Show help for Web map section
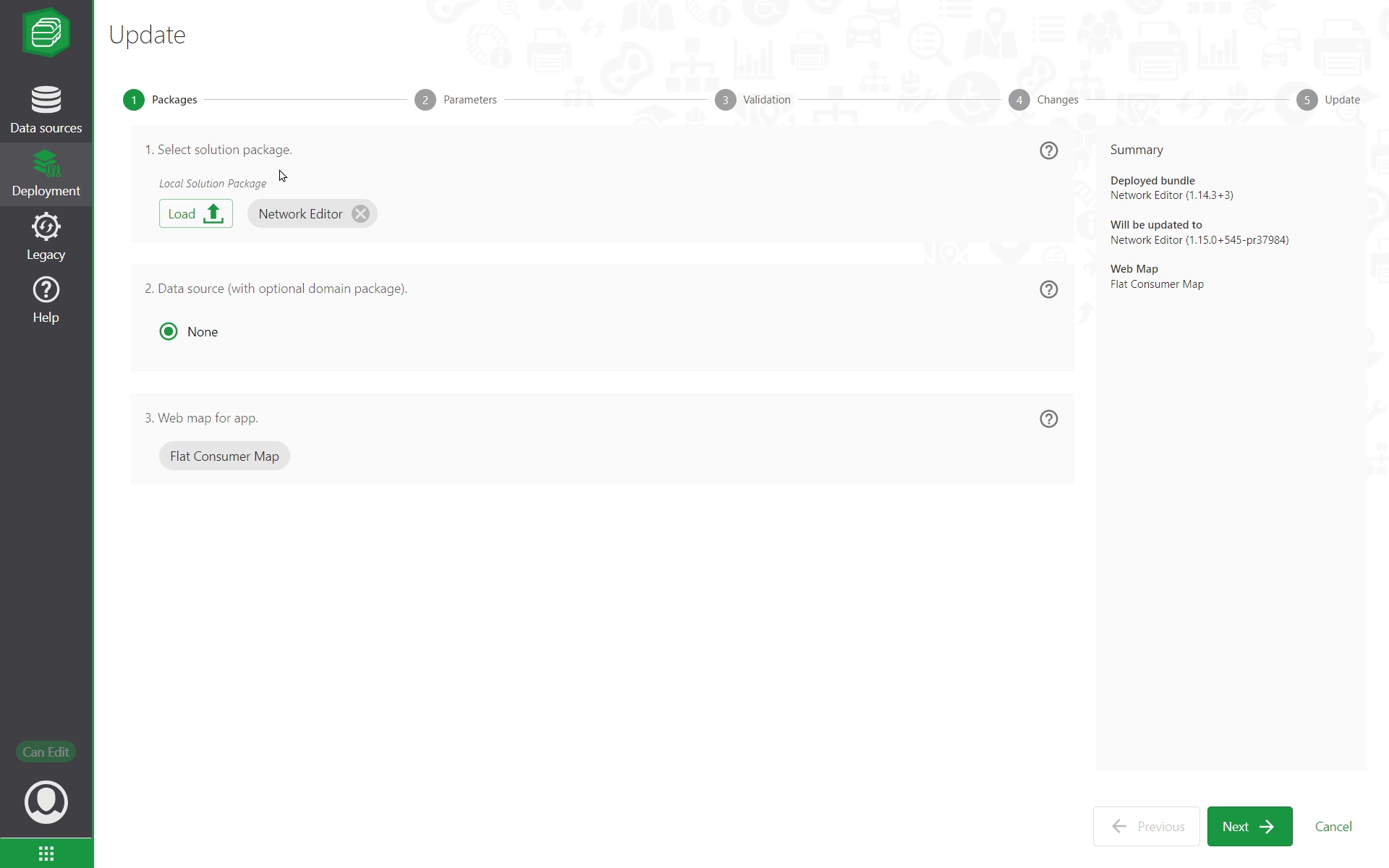1389x868 pixels. (1048, 419)
